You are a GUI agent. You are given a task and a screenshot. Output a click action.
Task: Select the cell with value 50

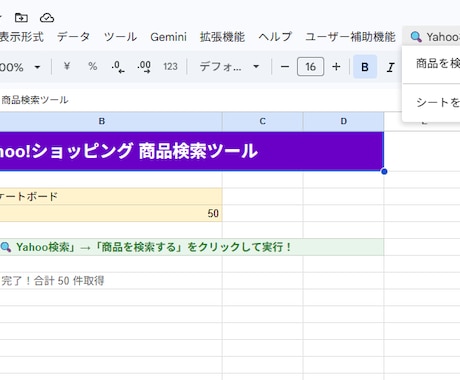tap(111, 213)
